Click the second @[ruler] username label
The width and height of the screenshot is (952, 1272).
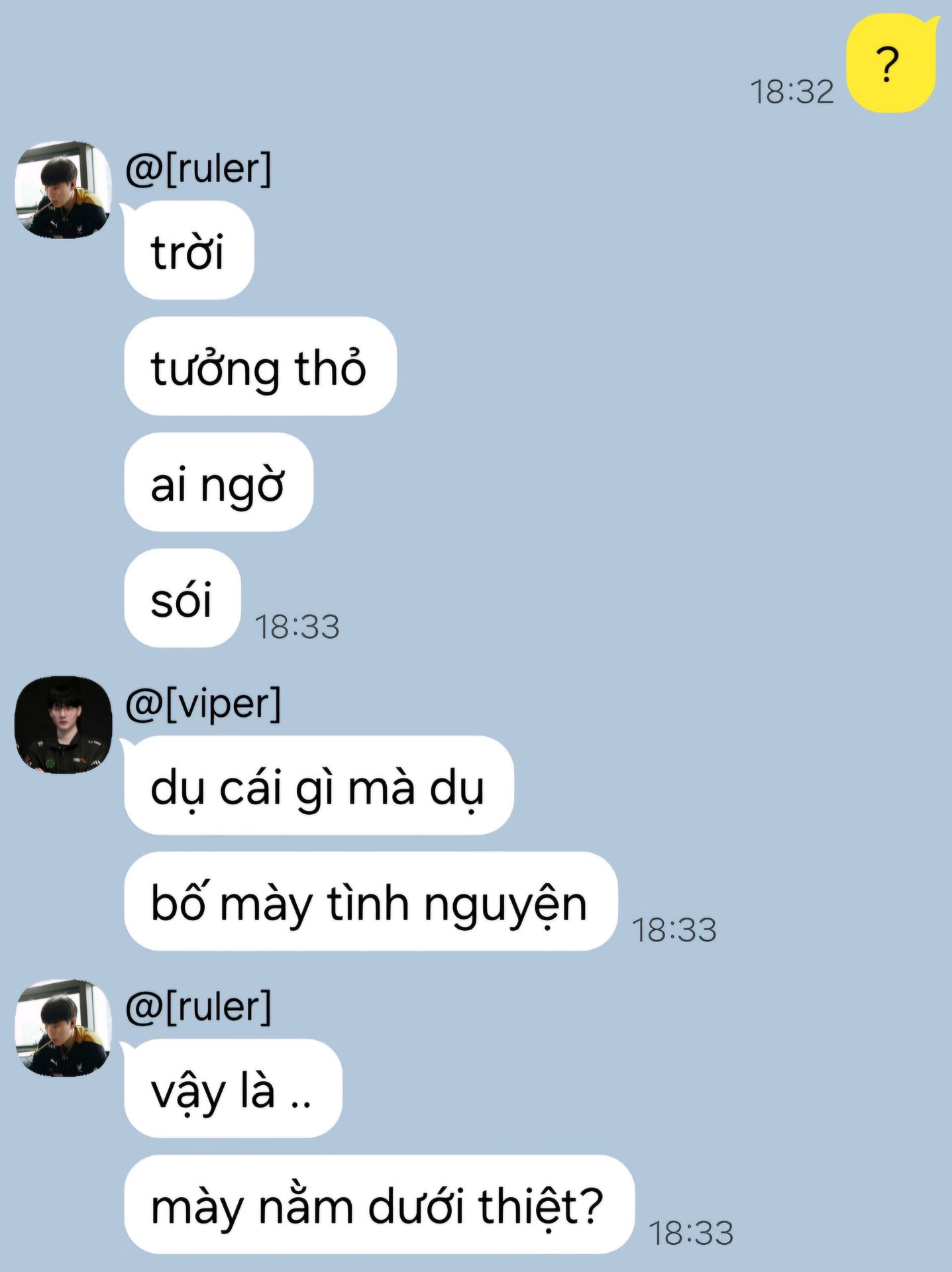(198, 1007)
